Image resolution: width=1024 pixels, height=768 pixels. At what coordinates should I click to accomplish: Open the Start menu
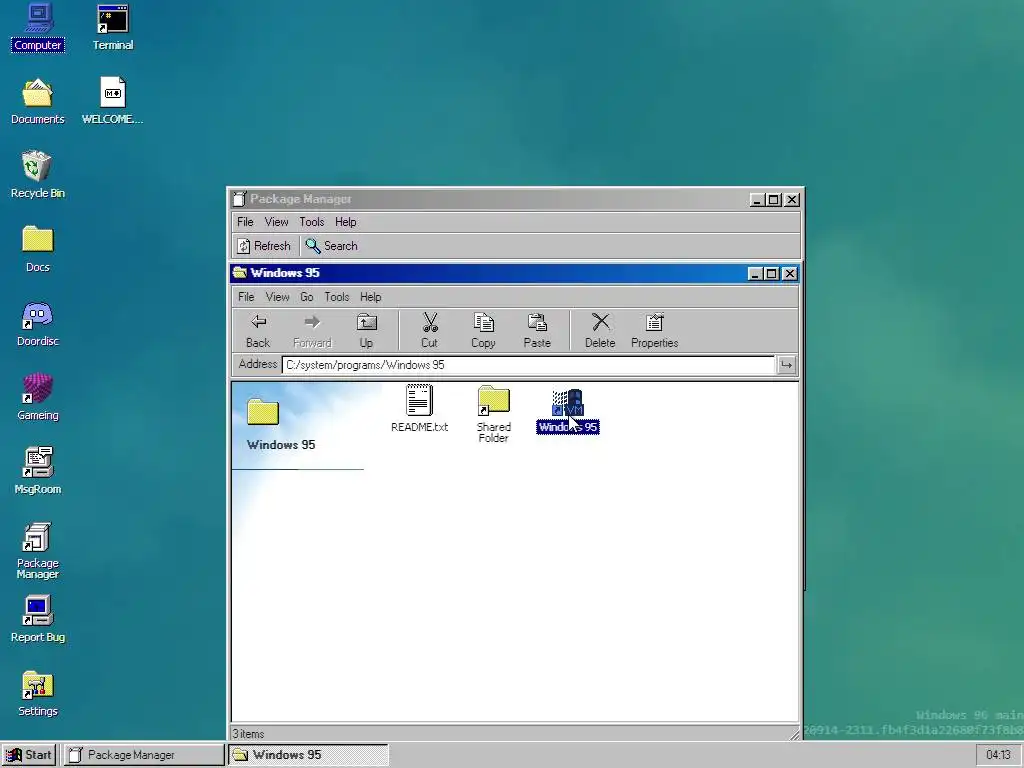tap(29, 755)
